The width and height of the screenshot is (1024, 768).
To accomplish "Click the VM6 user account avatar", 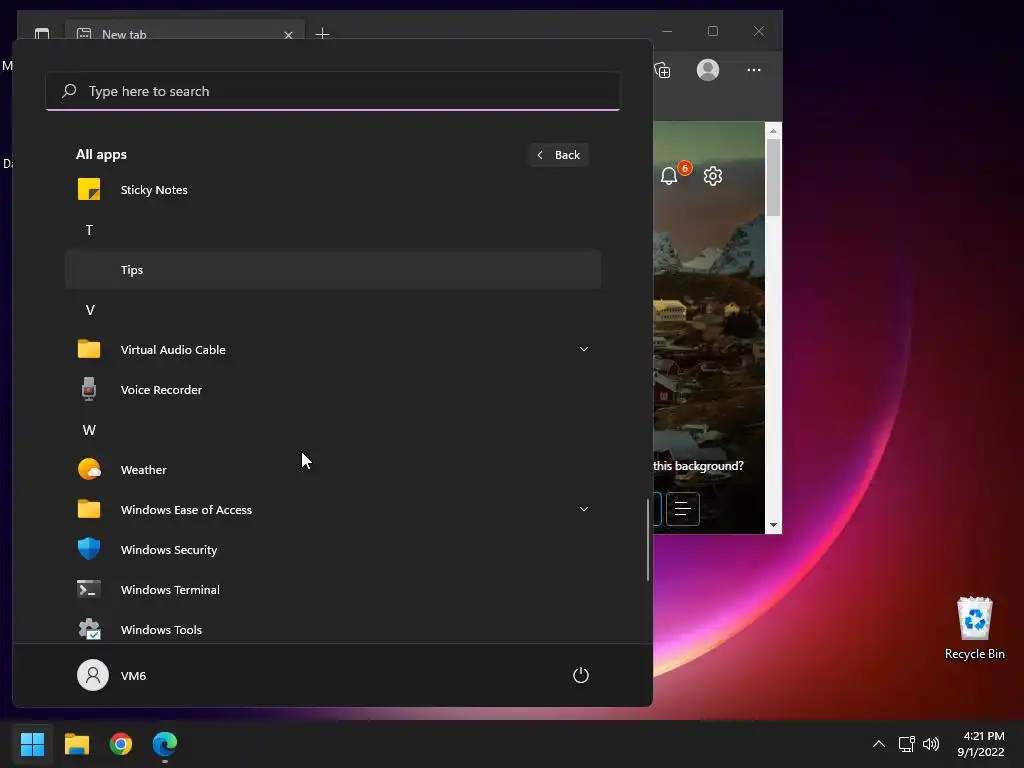I will point(93,675).
